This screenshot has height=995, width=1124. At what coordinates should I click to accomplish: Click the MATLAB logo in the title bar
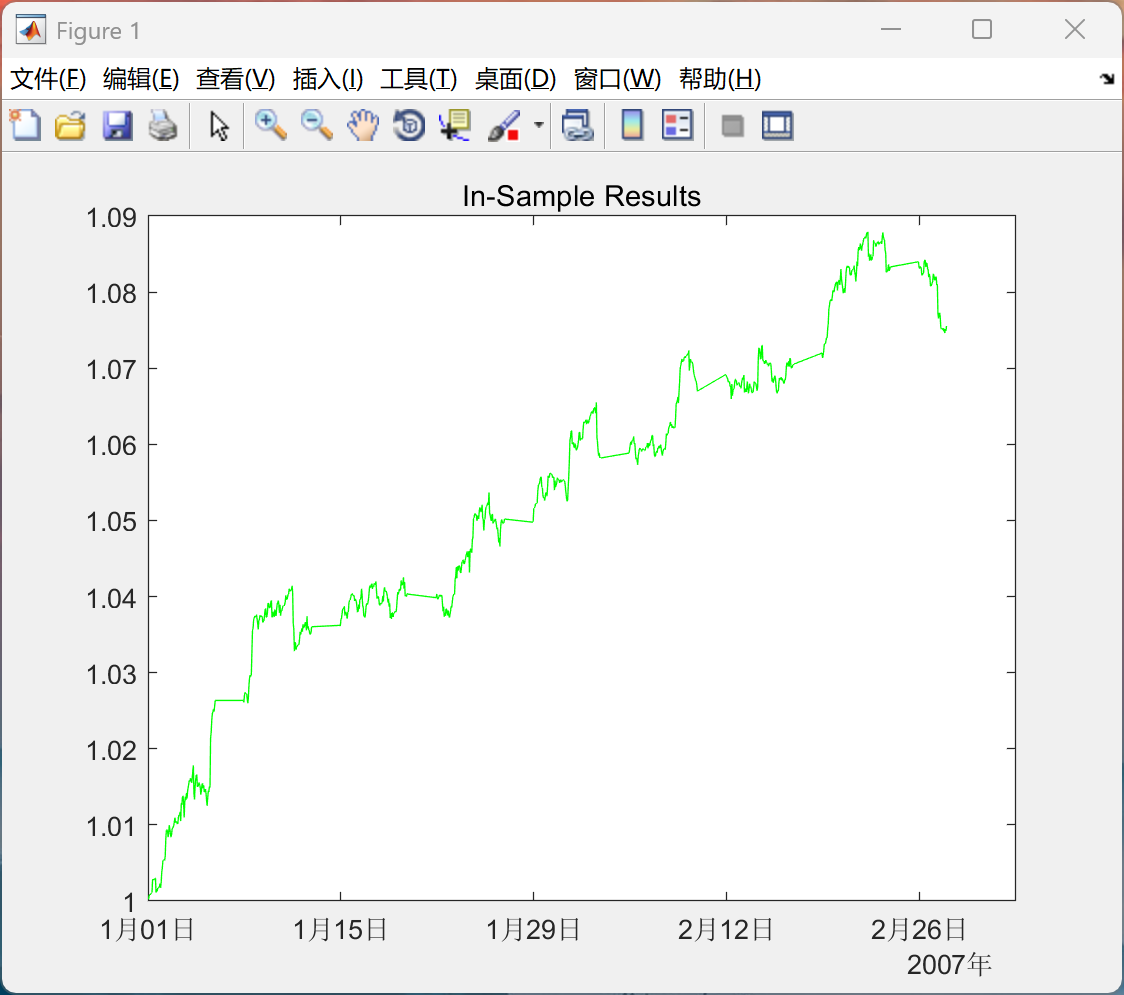tap(31, 30)
